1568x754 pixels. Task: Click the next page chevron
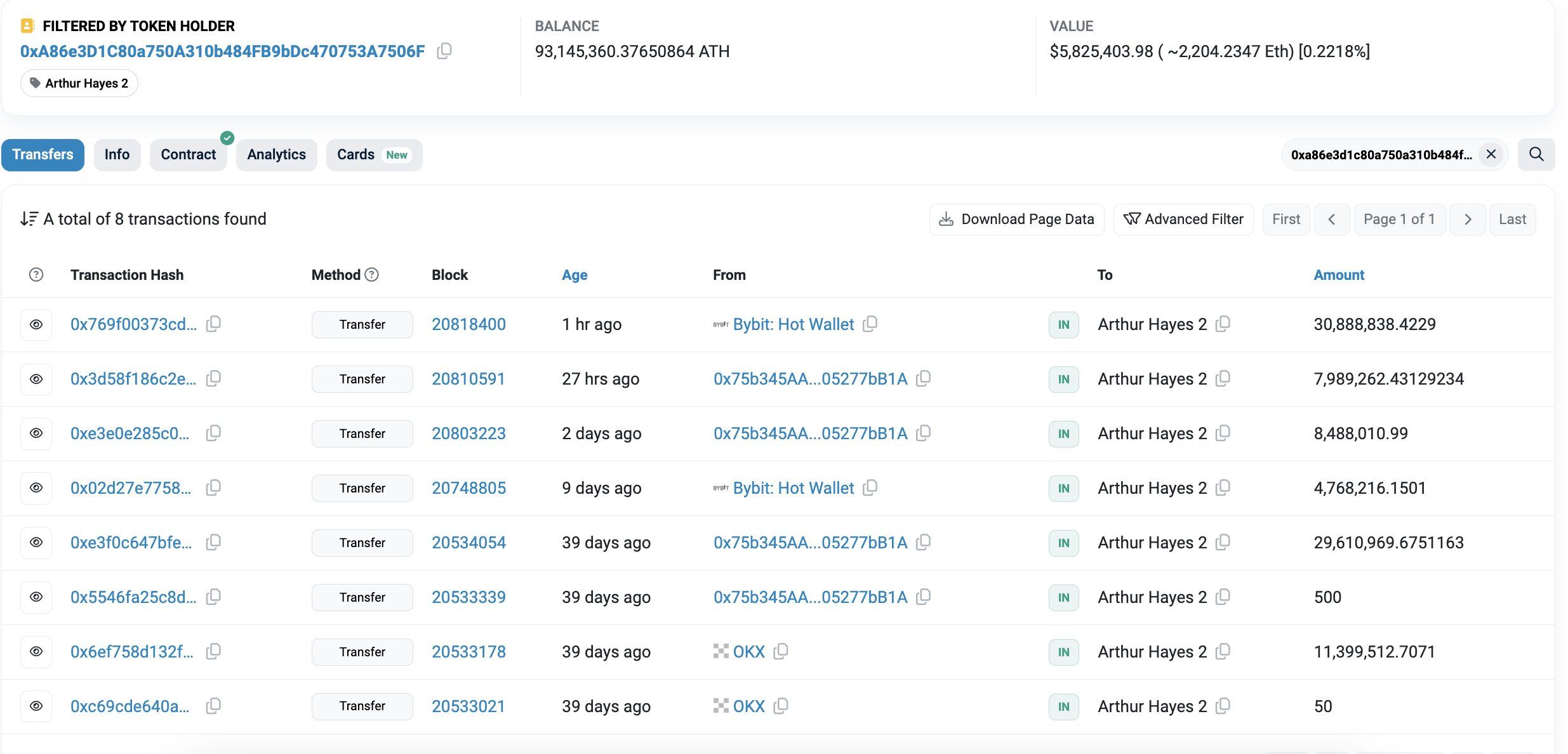pos(1468,220)
